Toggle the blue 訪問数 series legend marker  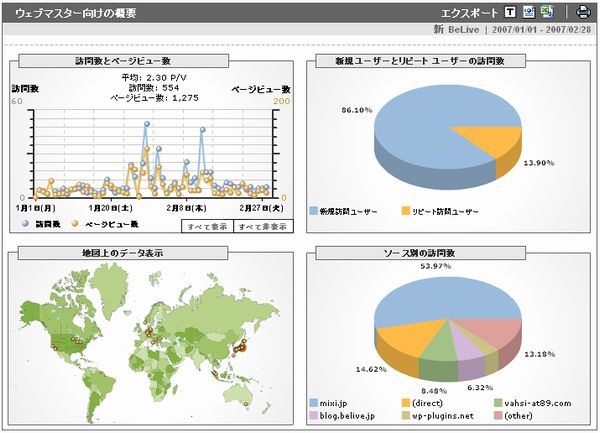(x=26, y=223)
